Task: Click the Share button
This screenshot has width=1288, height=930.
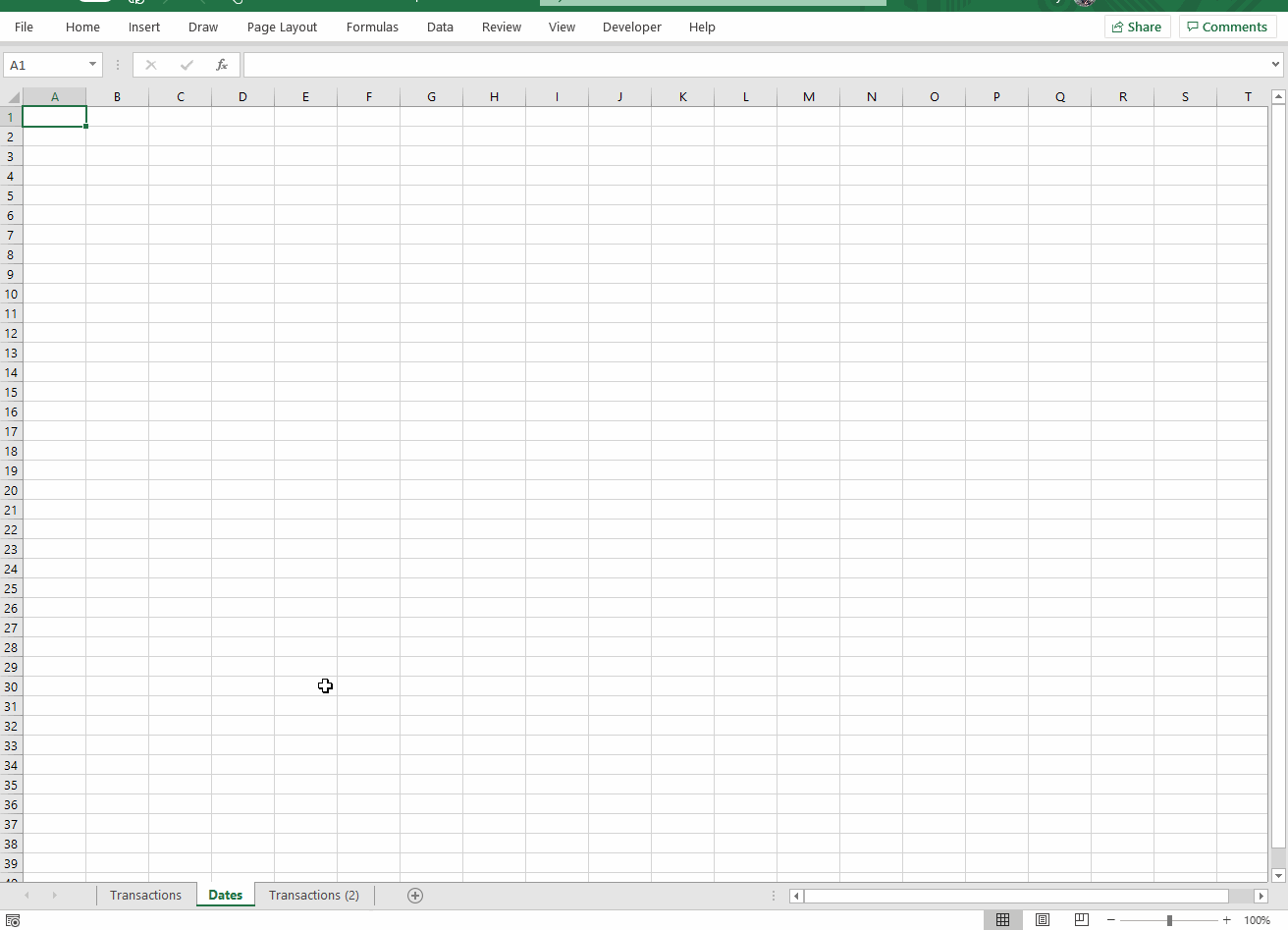Action: coord(1137,27)
